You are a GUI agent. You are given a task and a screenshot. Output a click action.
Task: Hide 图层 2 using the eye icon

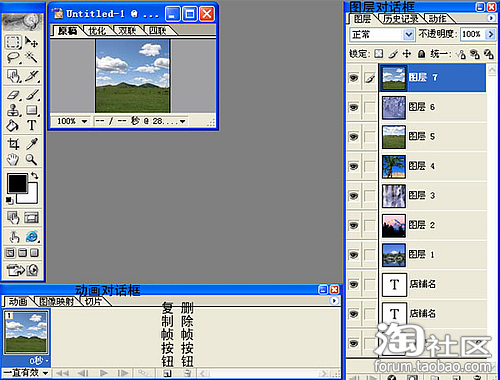pyautogui.click(x=354, y=225)
